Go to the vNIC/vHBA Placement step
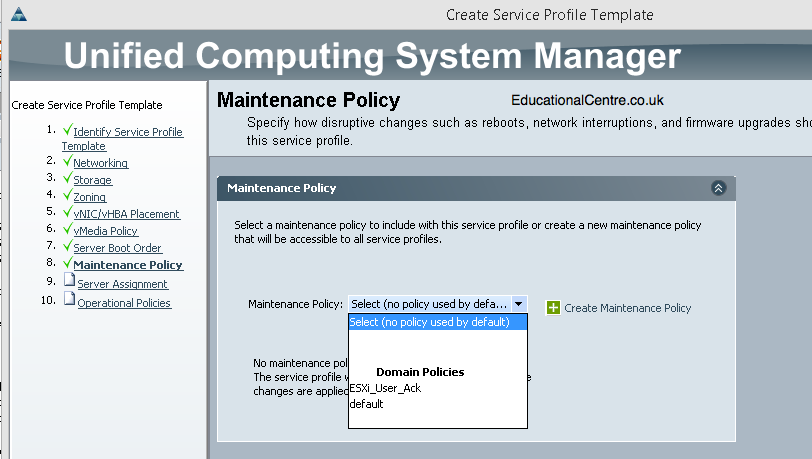The width and height of the screenshot is (812, 459). [126, 214]
